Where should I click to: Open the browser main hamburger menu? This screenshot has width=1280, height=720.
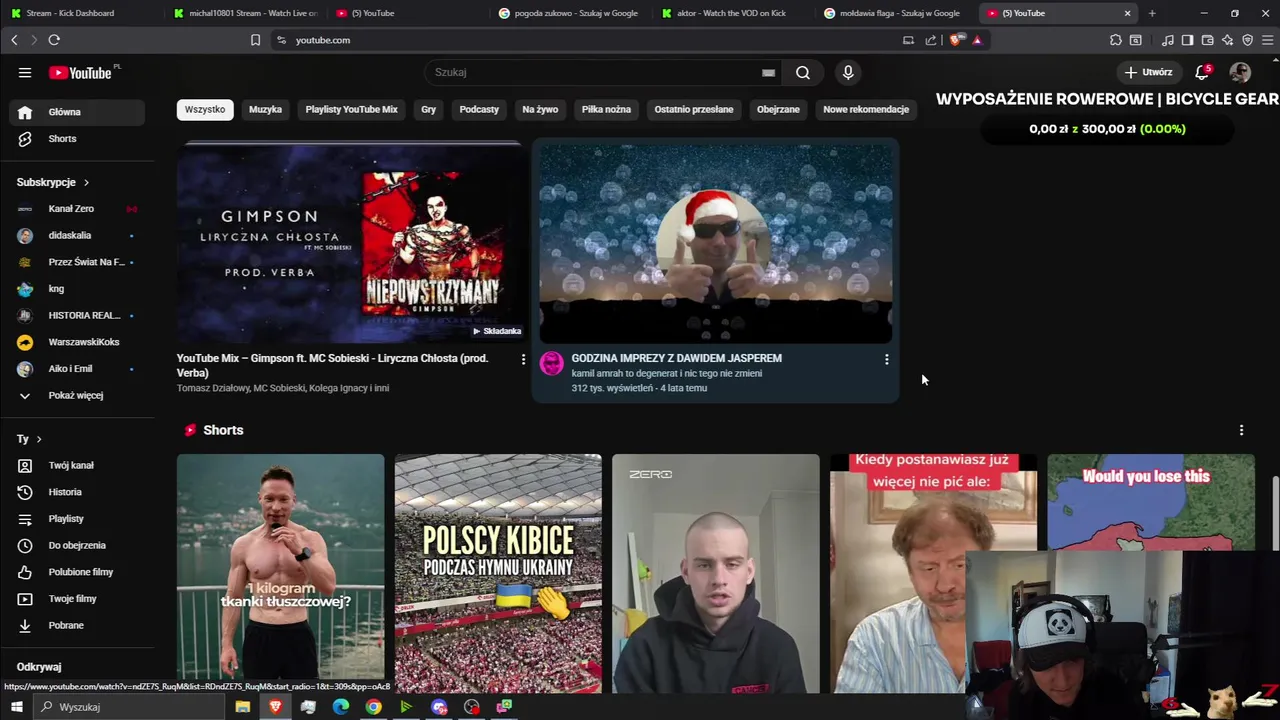(x=1267, y=40)
